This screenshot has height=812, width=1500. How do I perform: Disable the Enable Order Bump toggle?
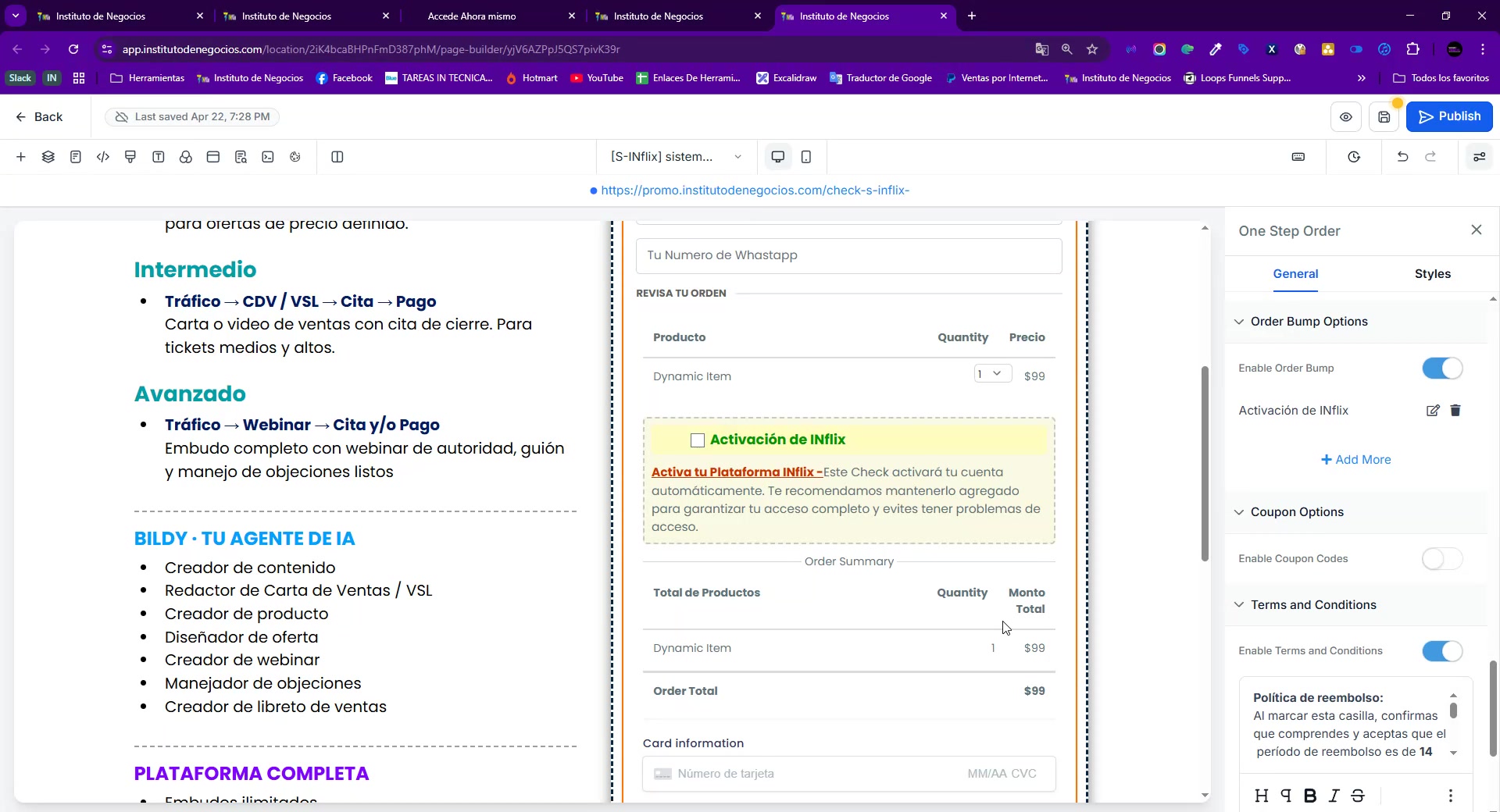[x=1441, y=369]
